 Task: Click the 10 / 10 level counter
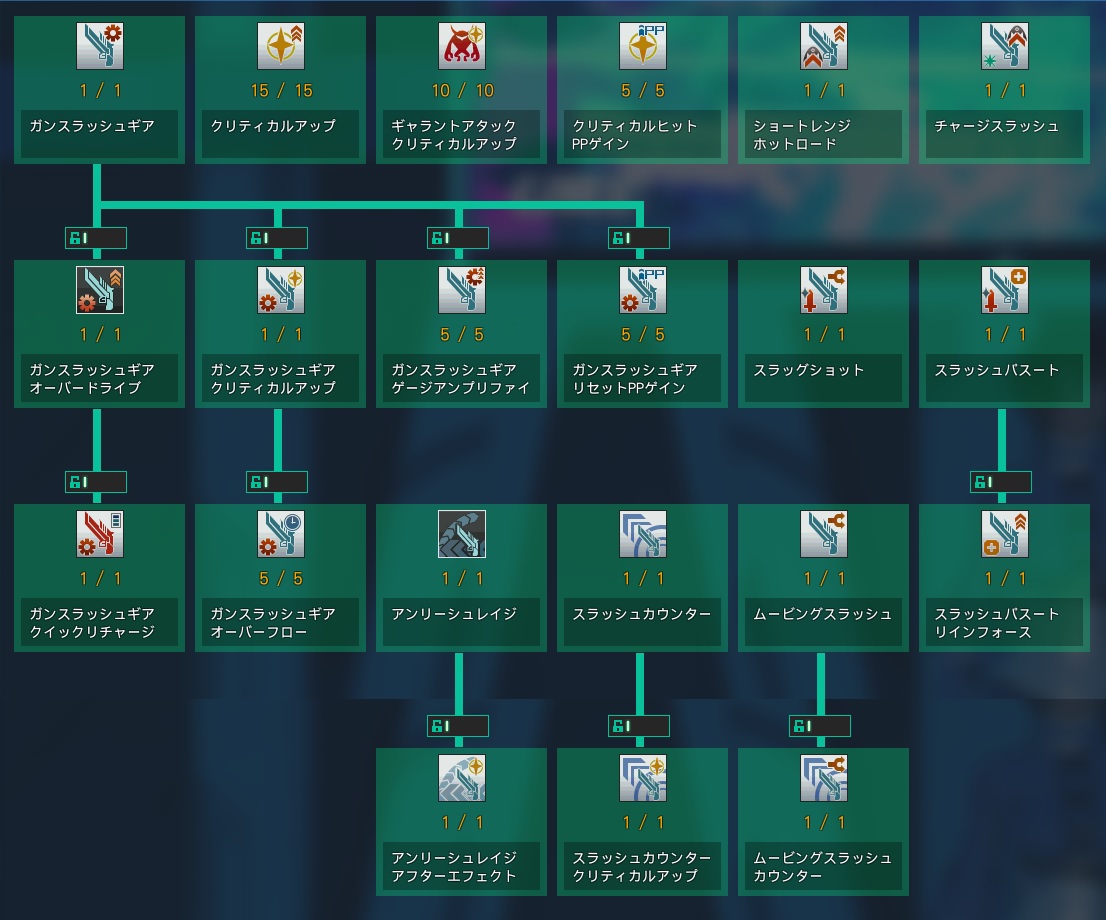pyautogui.click(x=462, y=91)
